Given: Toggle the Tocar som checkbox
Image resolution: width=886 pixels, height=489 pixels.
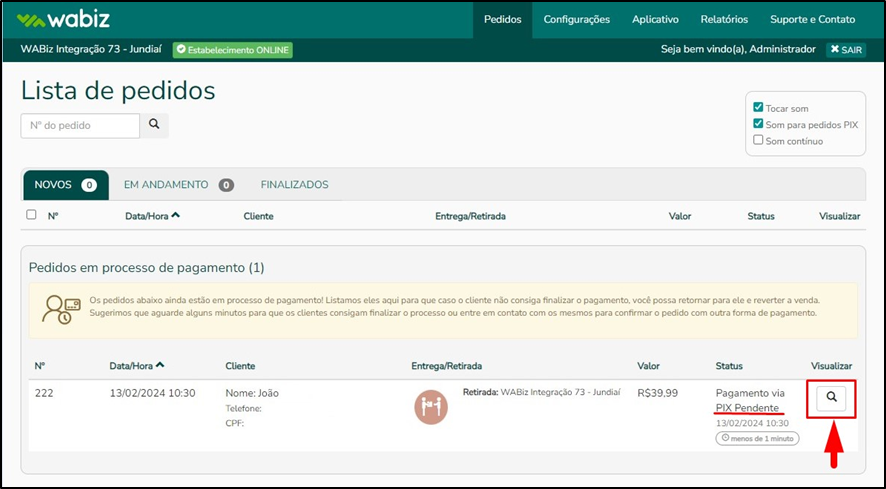Looking at the screenshot, I should [x=758, y=107].
